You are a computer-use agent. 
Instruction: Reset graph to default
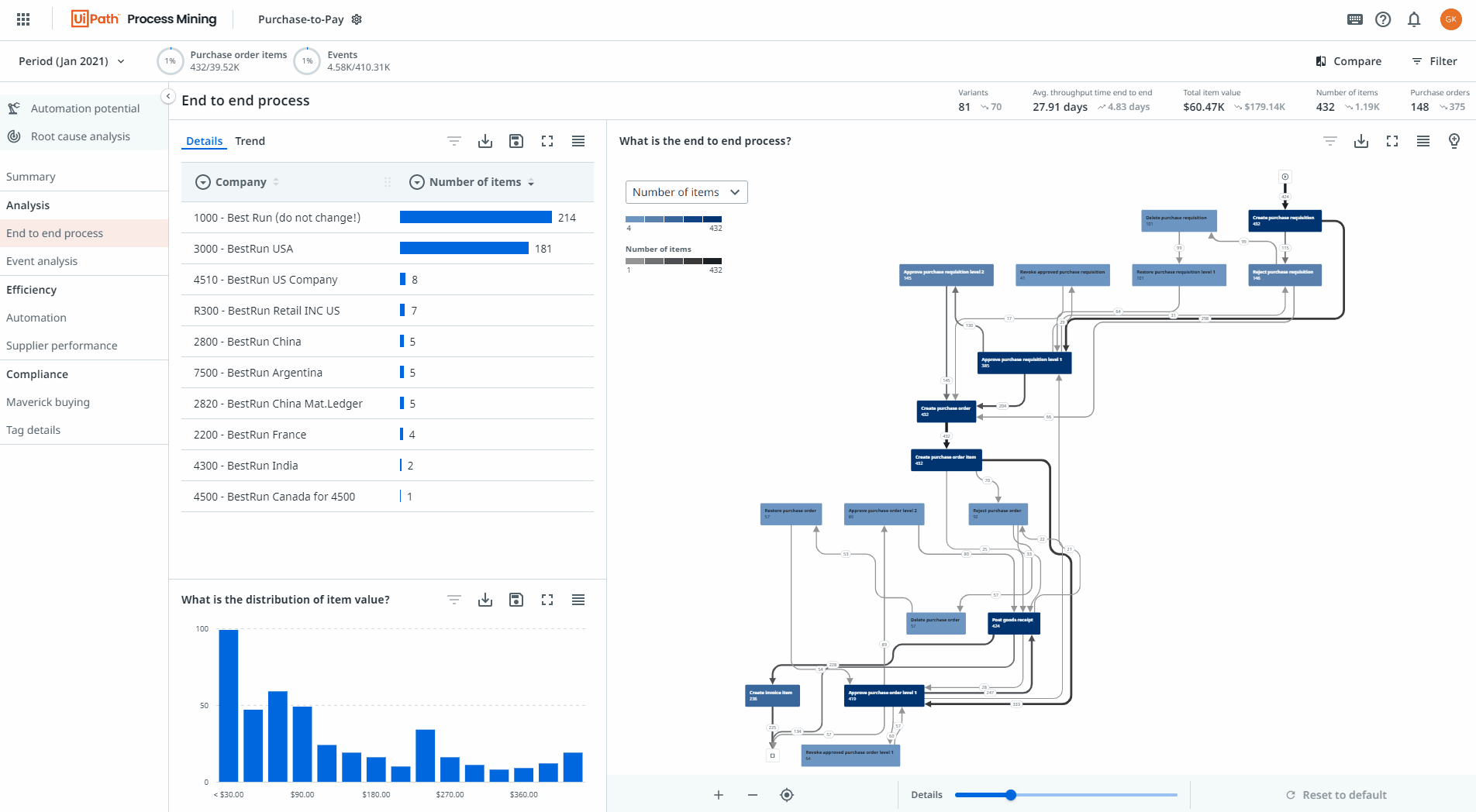(1336, 795)
